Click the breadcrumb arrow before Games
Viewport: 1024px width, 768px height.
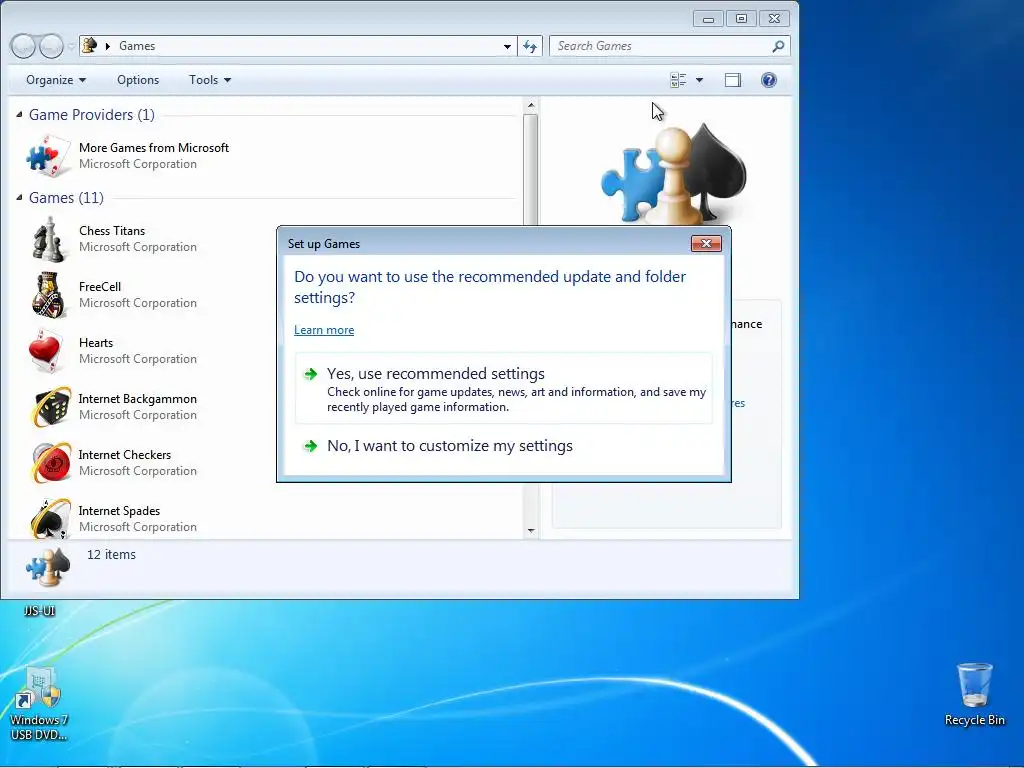coord(108,46)
